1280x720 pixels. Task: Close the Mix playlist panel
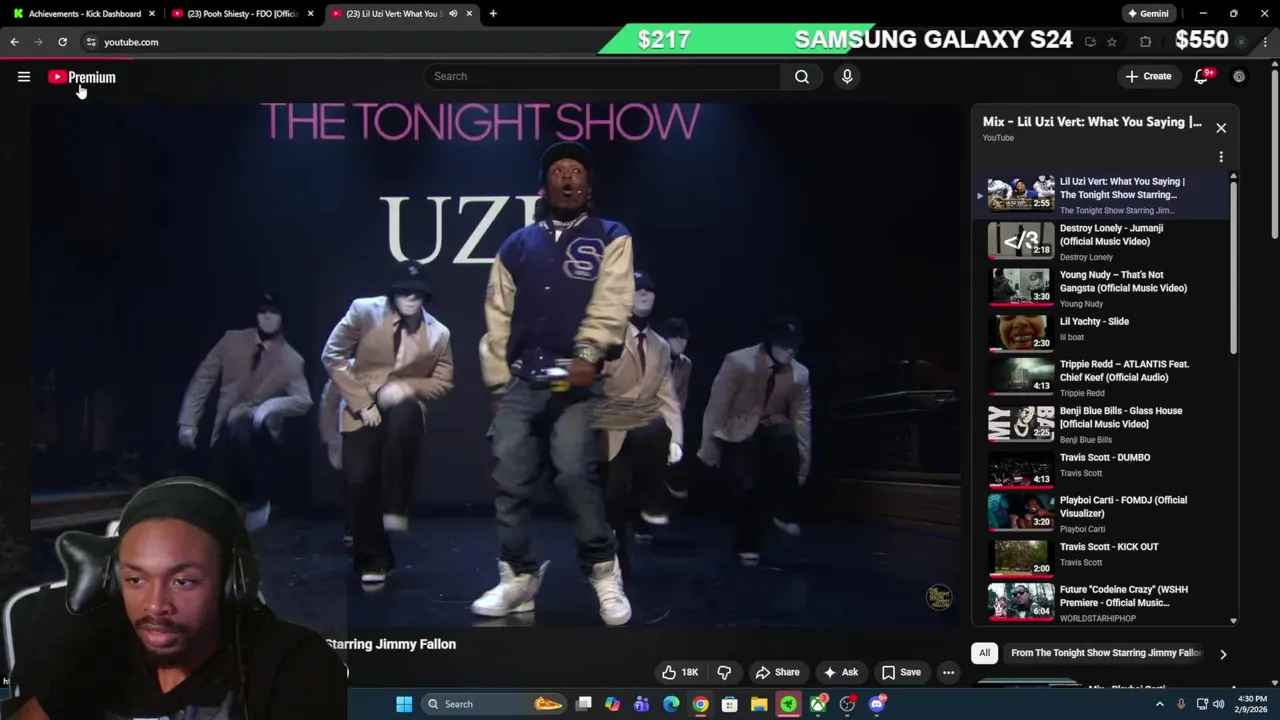click(x=1221, y=128)
